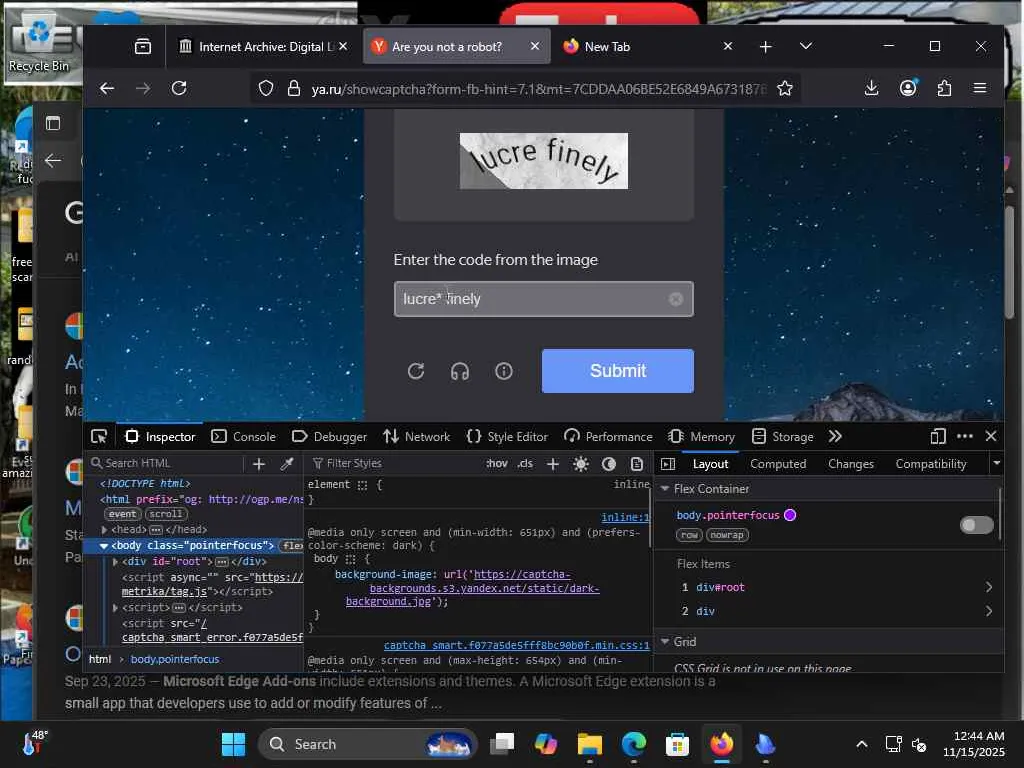The height and width of the screenshot is (768, 1024).
Task: Toggle print media simulation
Action: 637,464
